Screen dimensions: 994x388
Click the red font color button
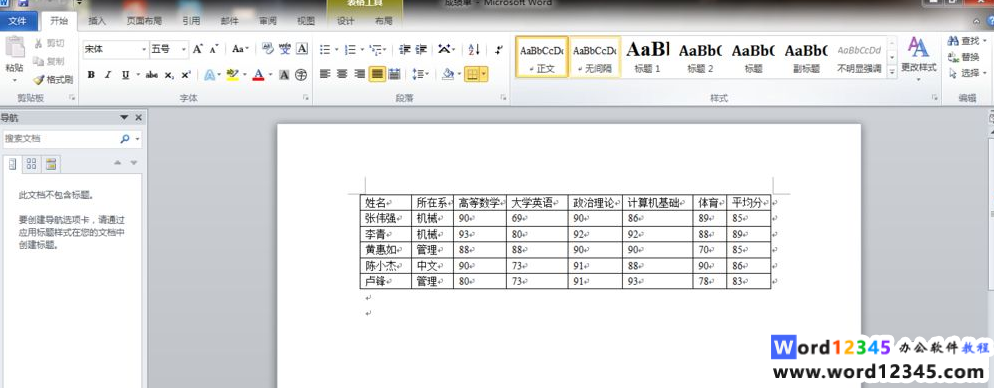tap(258, 75)
